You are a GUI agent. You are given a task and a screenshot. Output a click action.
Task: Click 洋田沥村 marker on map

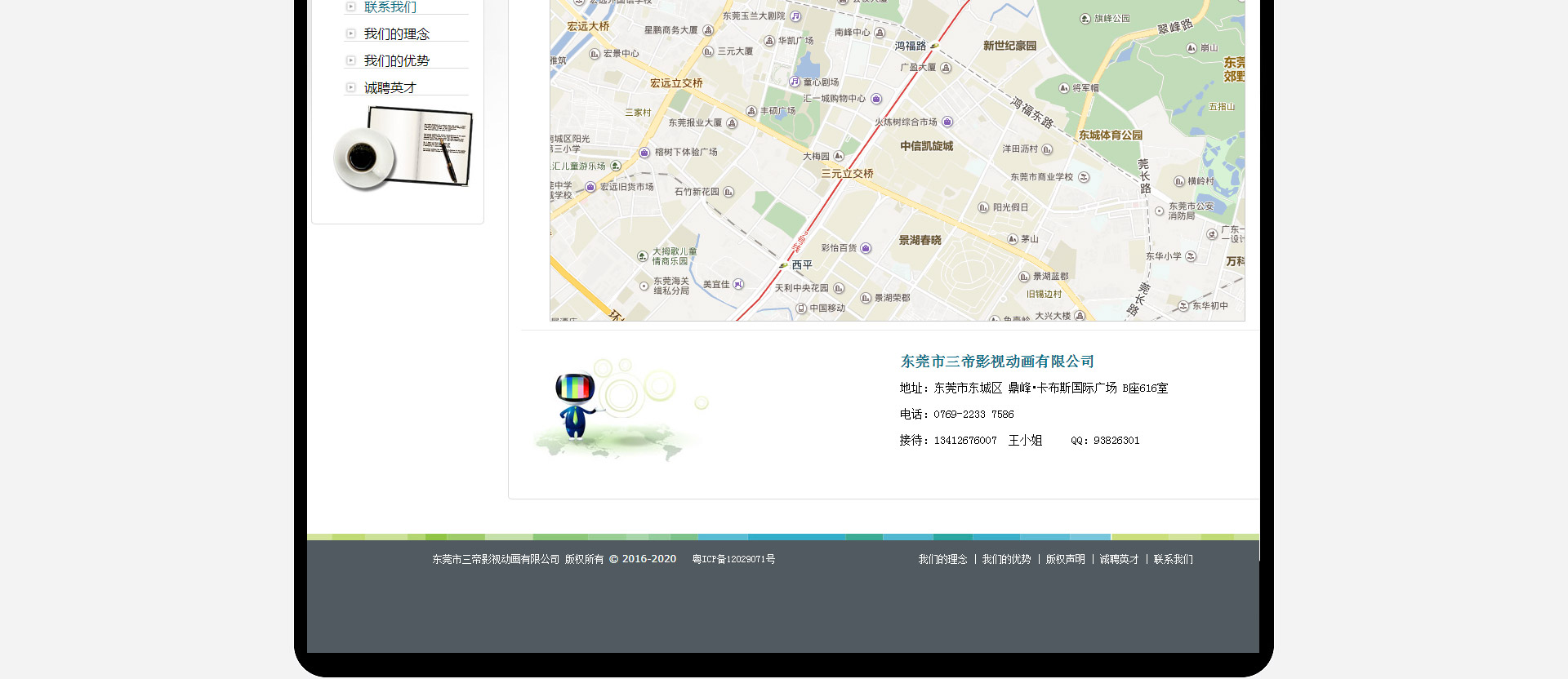[1047, 149]
